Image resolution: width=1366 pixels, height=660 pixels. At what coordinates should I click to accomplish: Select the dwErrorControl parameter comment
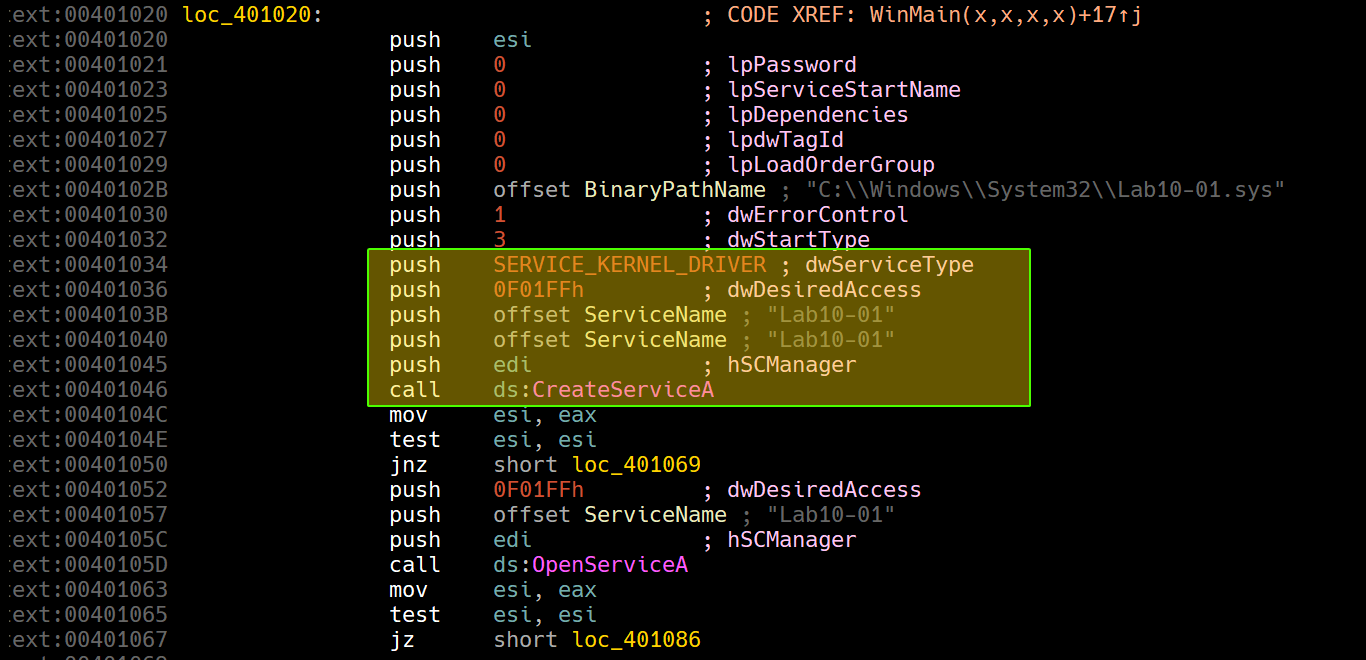pyautogui.click(x=818, y=215)
